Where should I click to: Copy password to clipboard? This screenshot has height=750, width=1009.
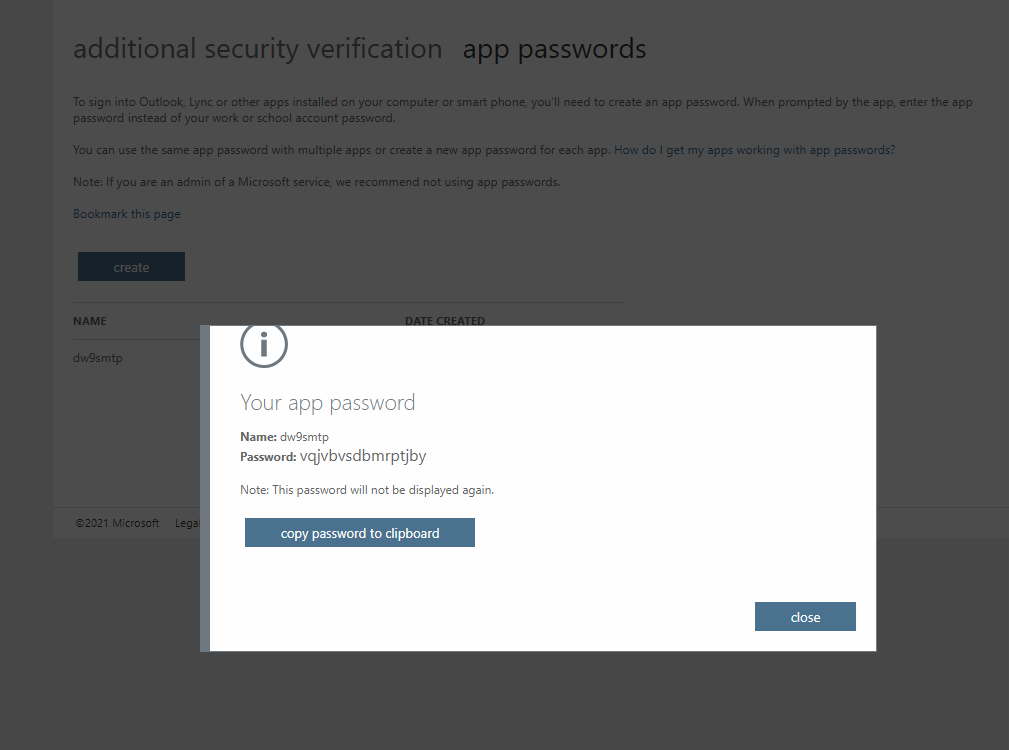(x=360, y=533)
